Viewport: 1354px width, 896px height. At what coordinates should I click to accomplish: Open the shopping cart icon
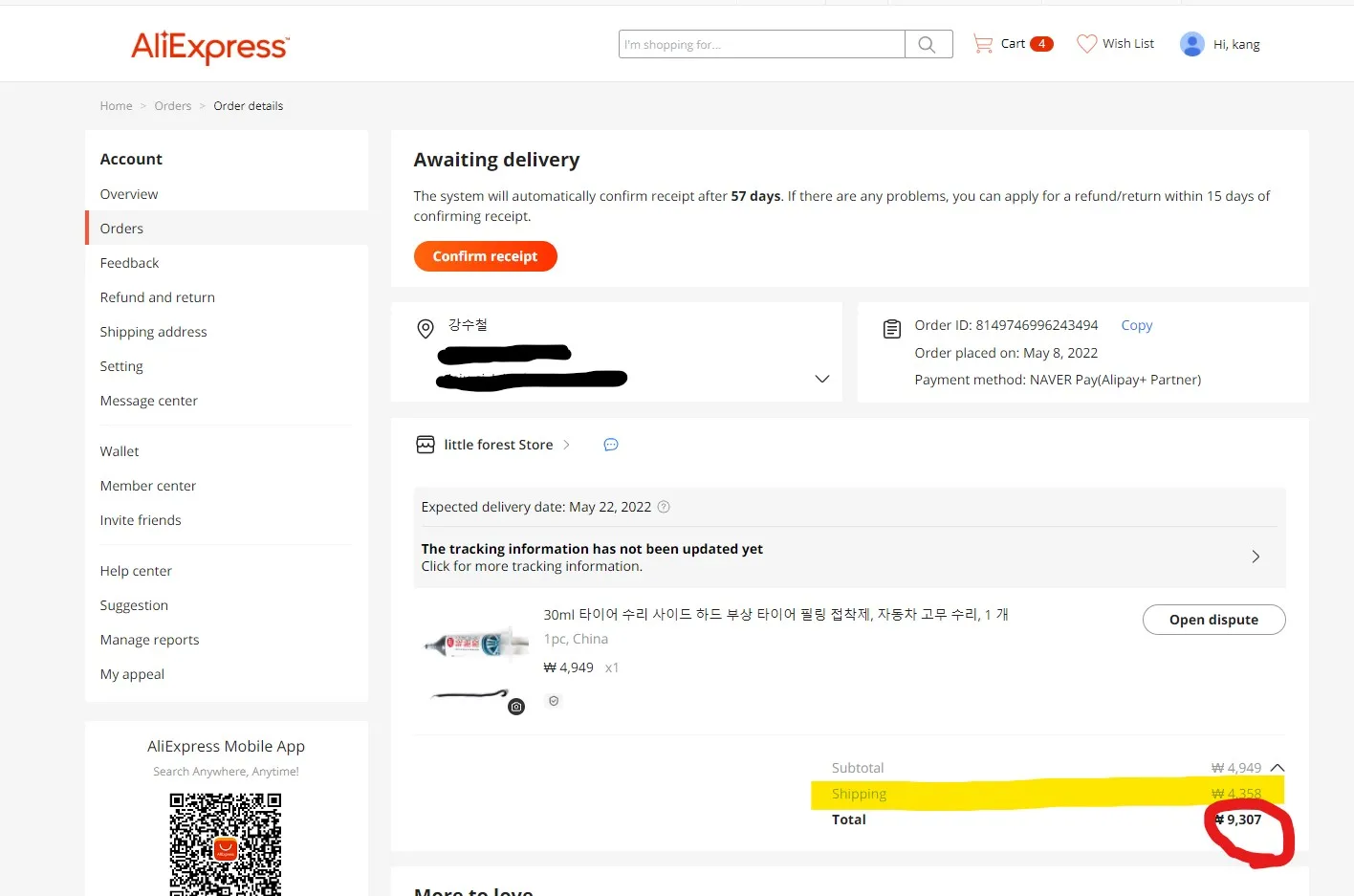coord(982,43)
